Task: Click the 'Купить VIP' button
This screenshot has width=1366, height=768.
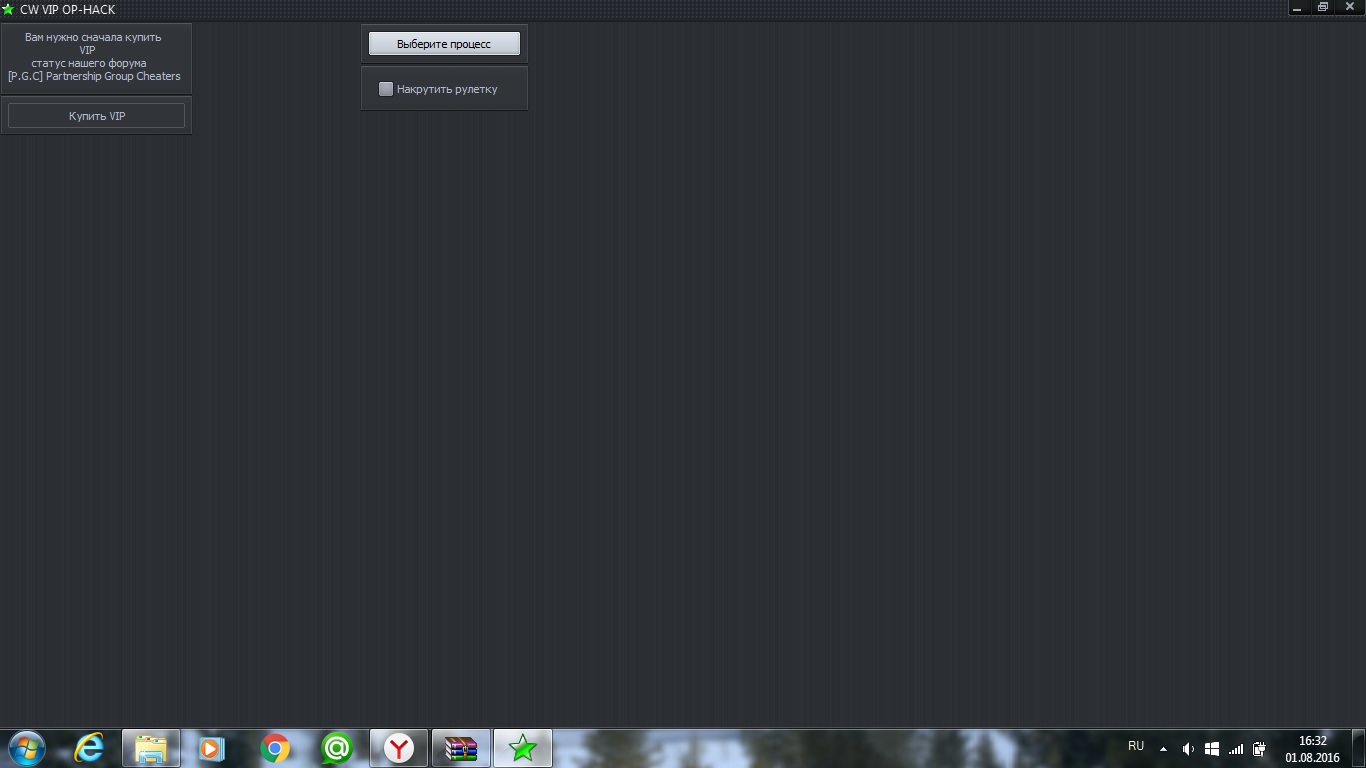Action: 97,116
